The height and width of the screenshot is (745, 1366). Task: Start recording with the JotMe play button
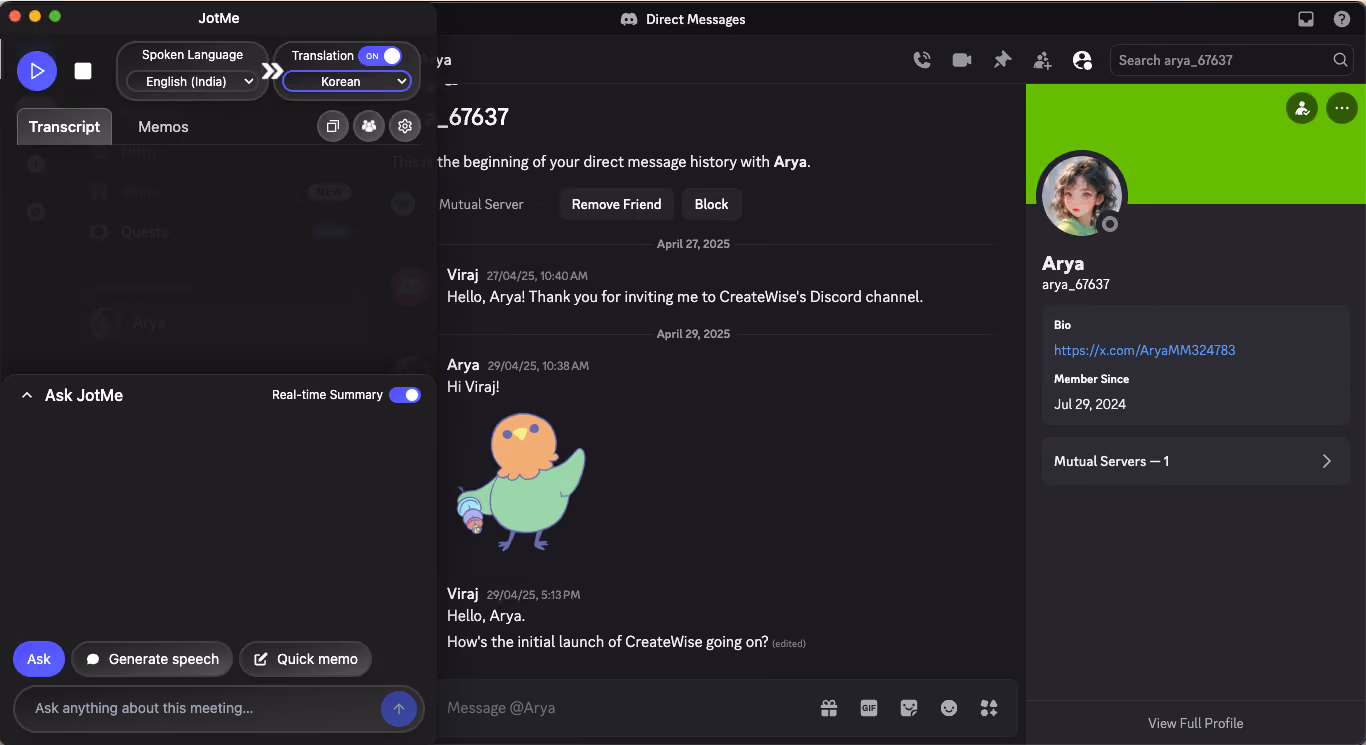(x=37, y=71)
